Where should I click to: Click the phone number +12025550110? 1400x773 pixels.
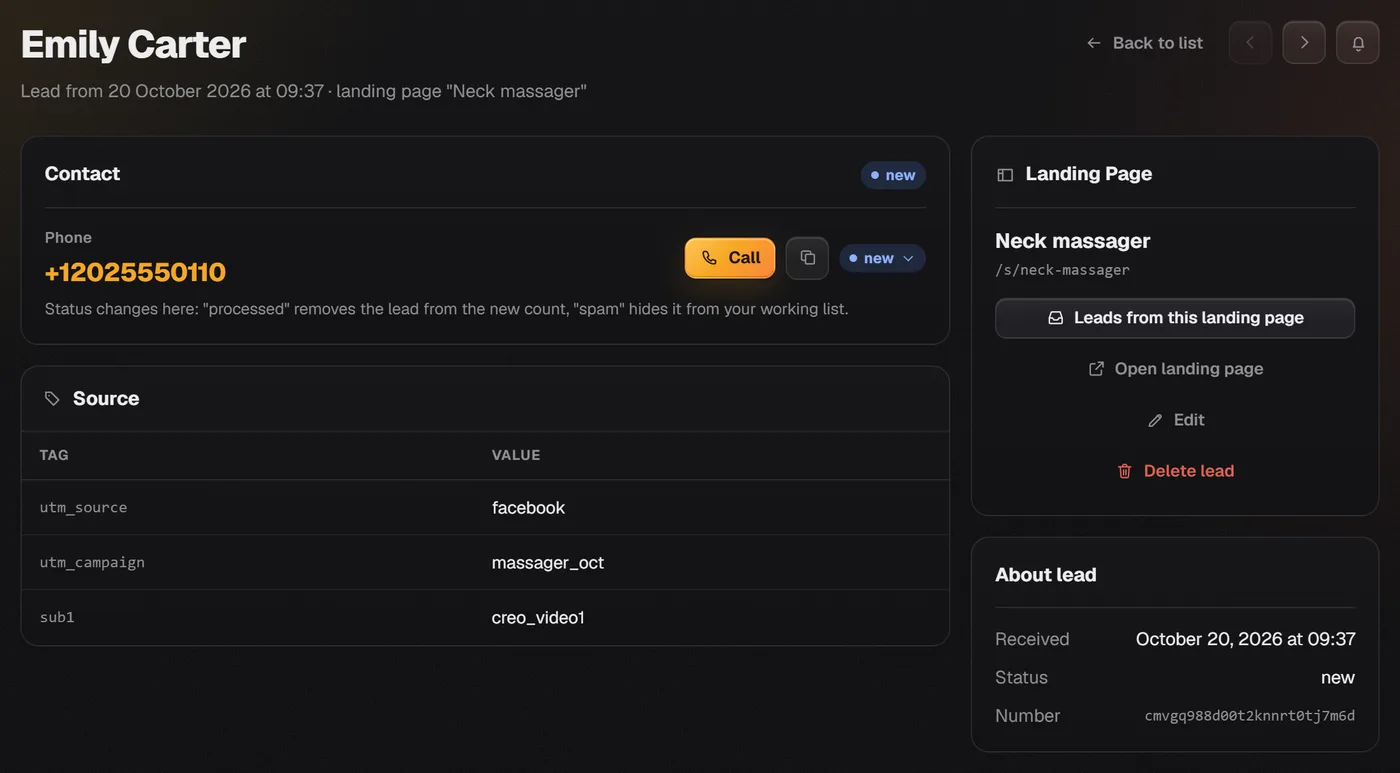click(135, 272)
